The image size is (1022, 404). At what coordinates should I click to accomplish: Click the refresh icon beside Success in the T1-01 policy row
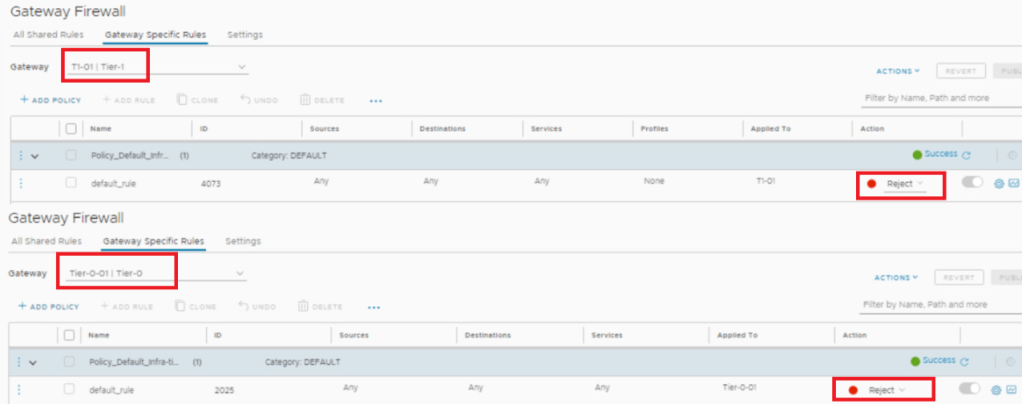click(x=966, y=155)
